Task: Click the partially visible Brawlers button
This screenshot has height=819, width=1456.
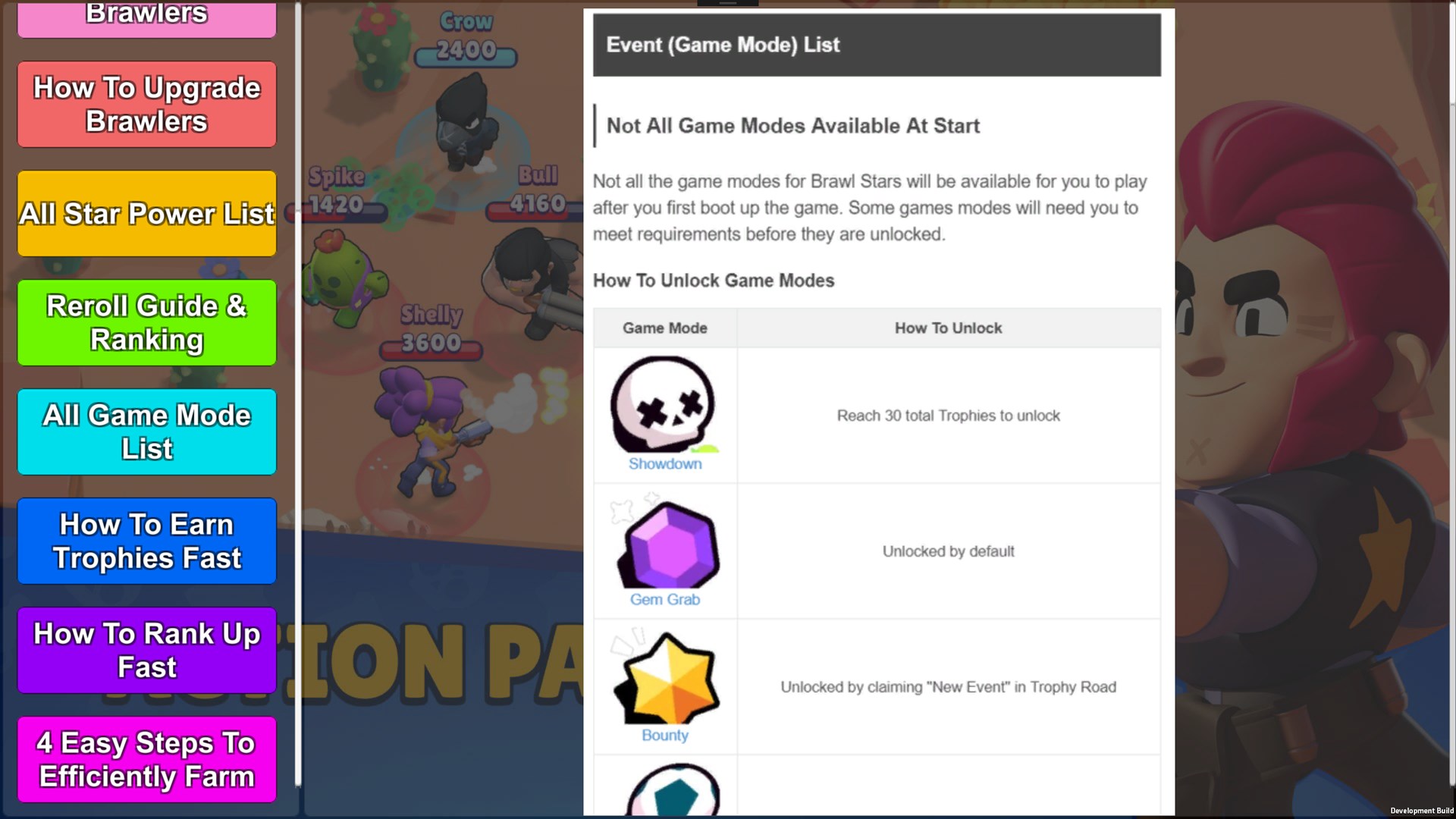Action: pos(147,19)
